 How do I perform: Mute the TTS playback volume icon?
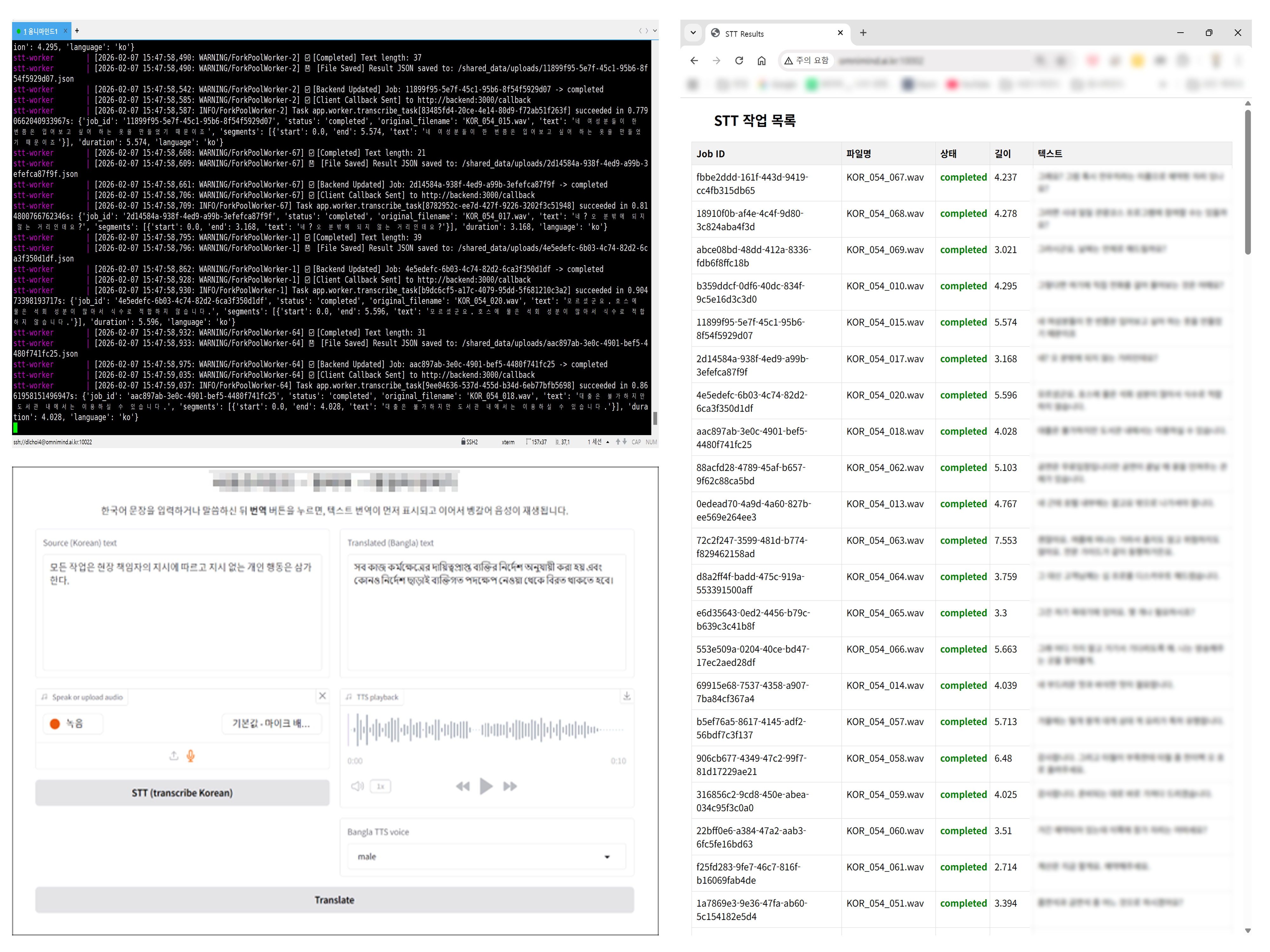tap(357, 786)
